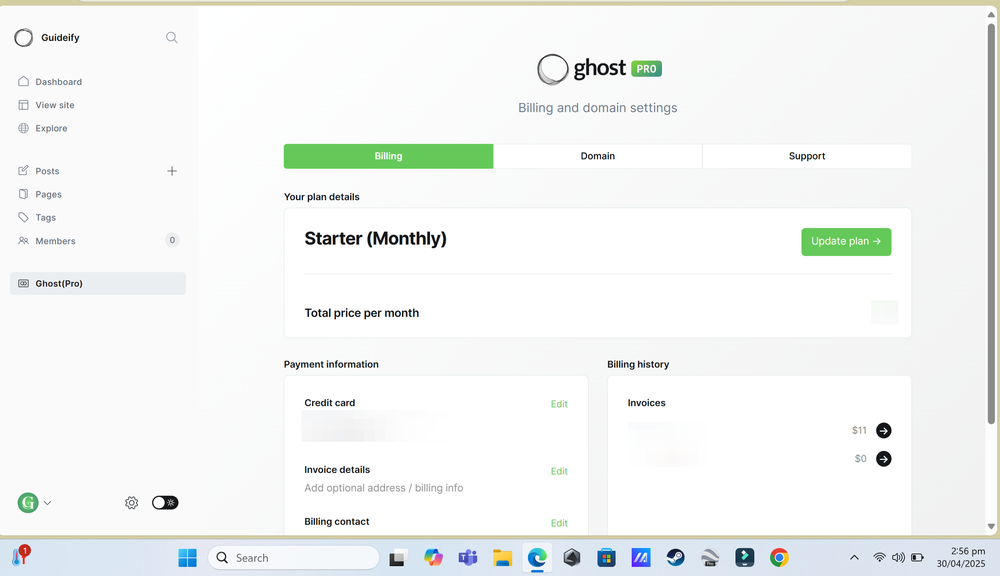Image resolution: width=1000 pixels, height=576 pixels.
Task: Click the "Your plan details" heading
Action: point(321,197)
